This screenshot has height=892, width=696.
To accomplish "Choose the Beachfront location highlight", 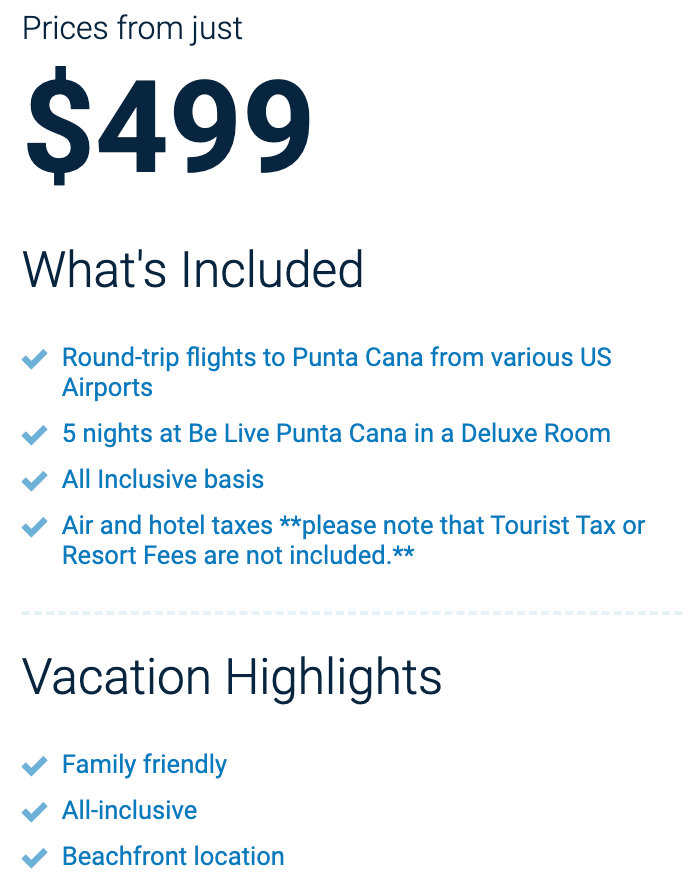I will [173, 856].
